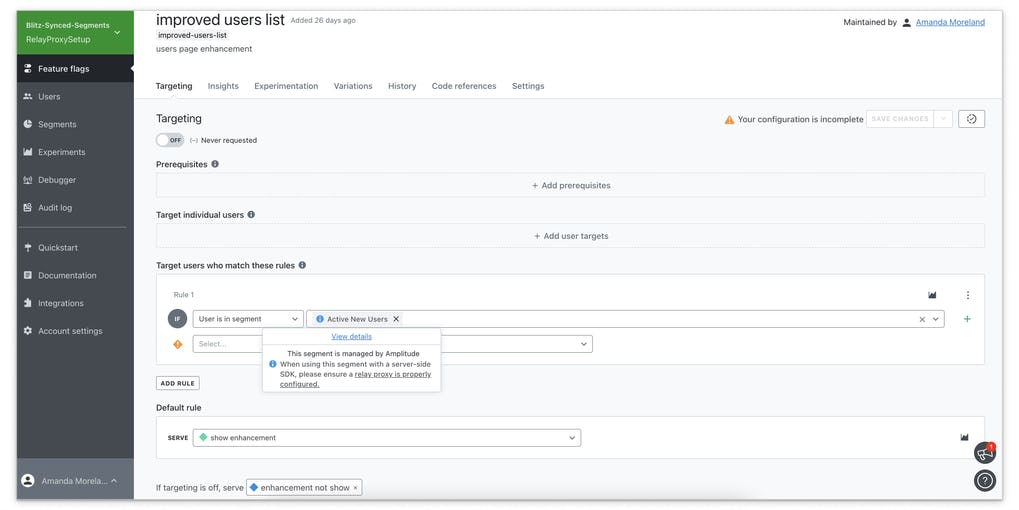Open off-variation enhancement not show selector
The image size is (1019, 510).
click(303, 487)
